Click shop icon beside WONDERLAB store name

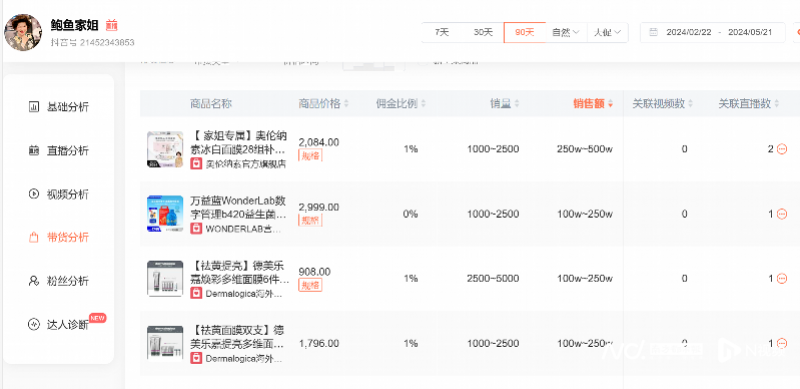(x=196, y=228)
